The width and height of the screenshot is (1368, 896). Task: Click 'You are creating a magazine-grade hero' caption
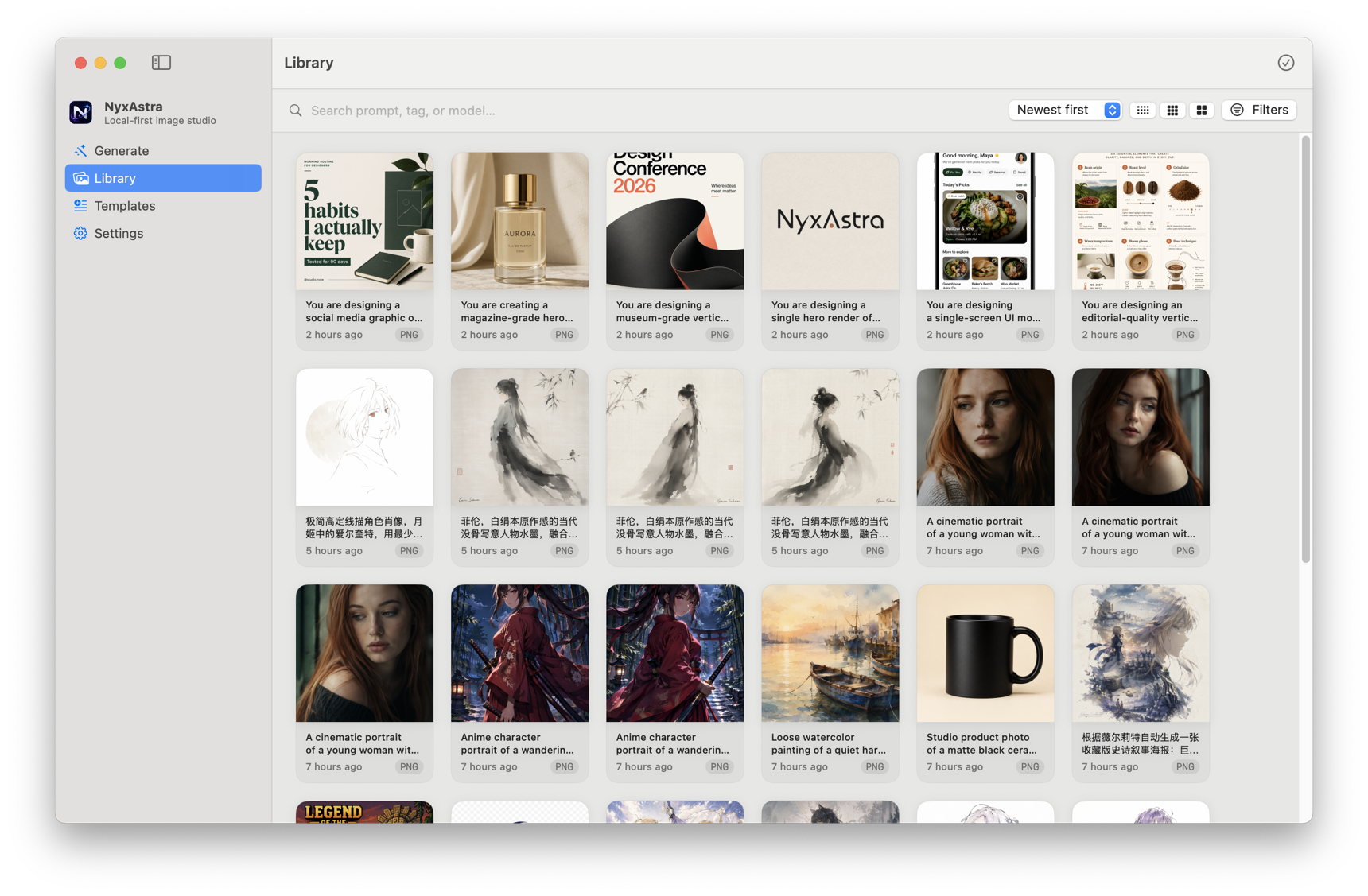[x=517, y=312]
